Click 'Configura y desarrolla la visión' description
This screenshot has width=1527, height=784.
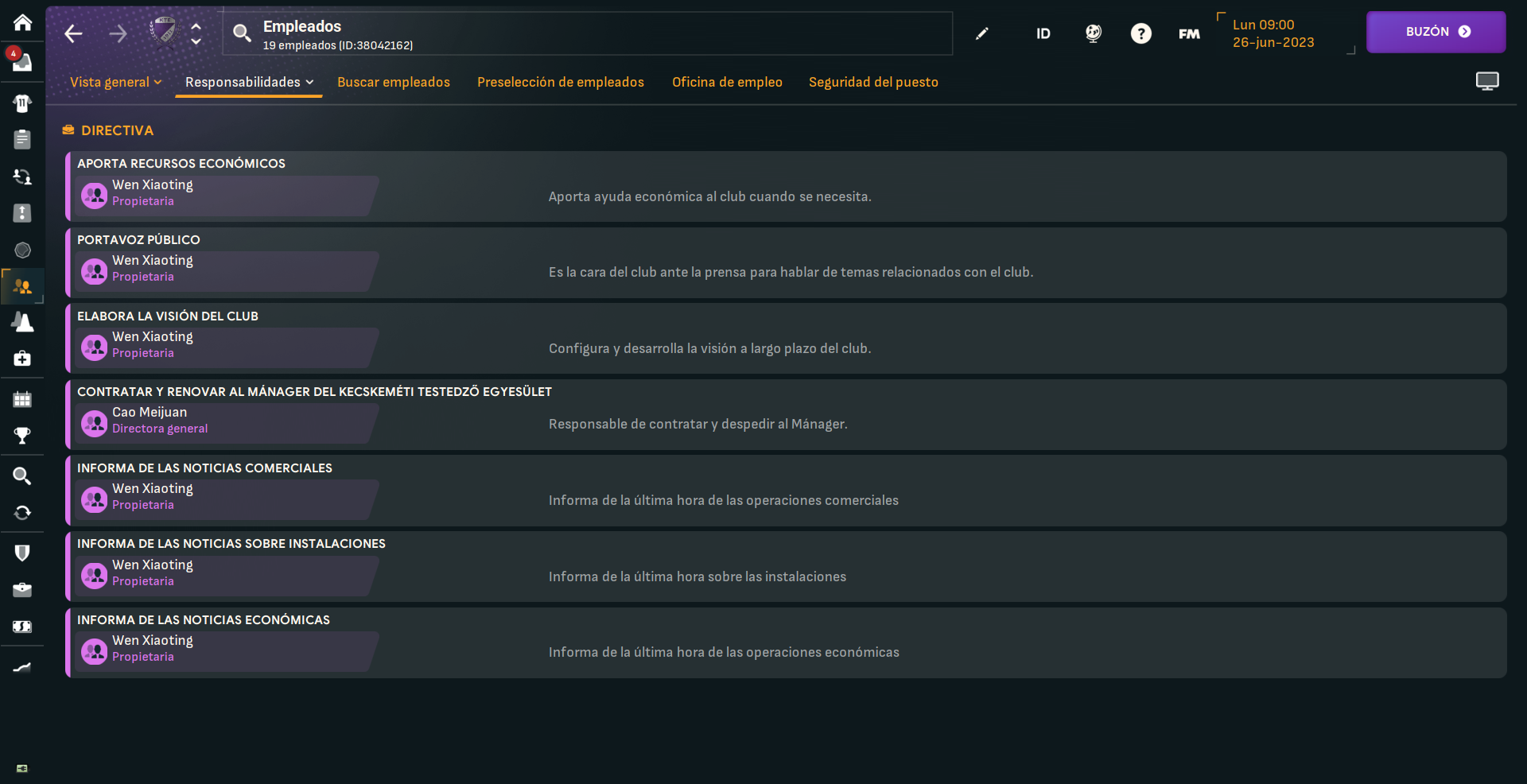click(x=709, y=348)
